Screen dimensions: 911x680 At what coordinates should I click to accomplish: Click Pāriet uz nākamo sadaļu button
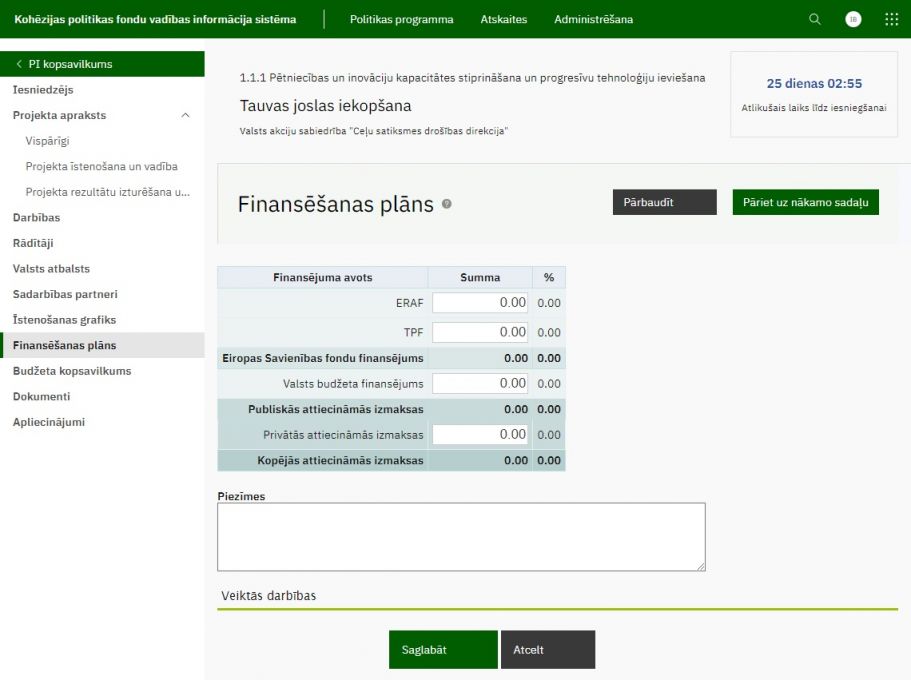[805, 202]
